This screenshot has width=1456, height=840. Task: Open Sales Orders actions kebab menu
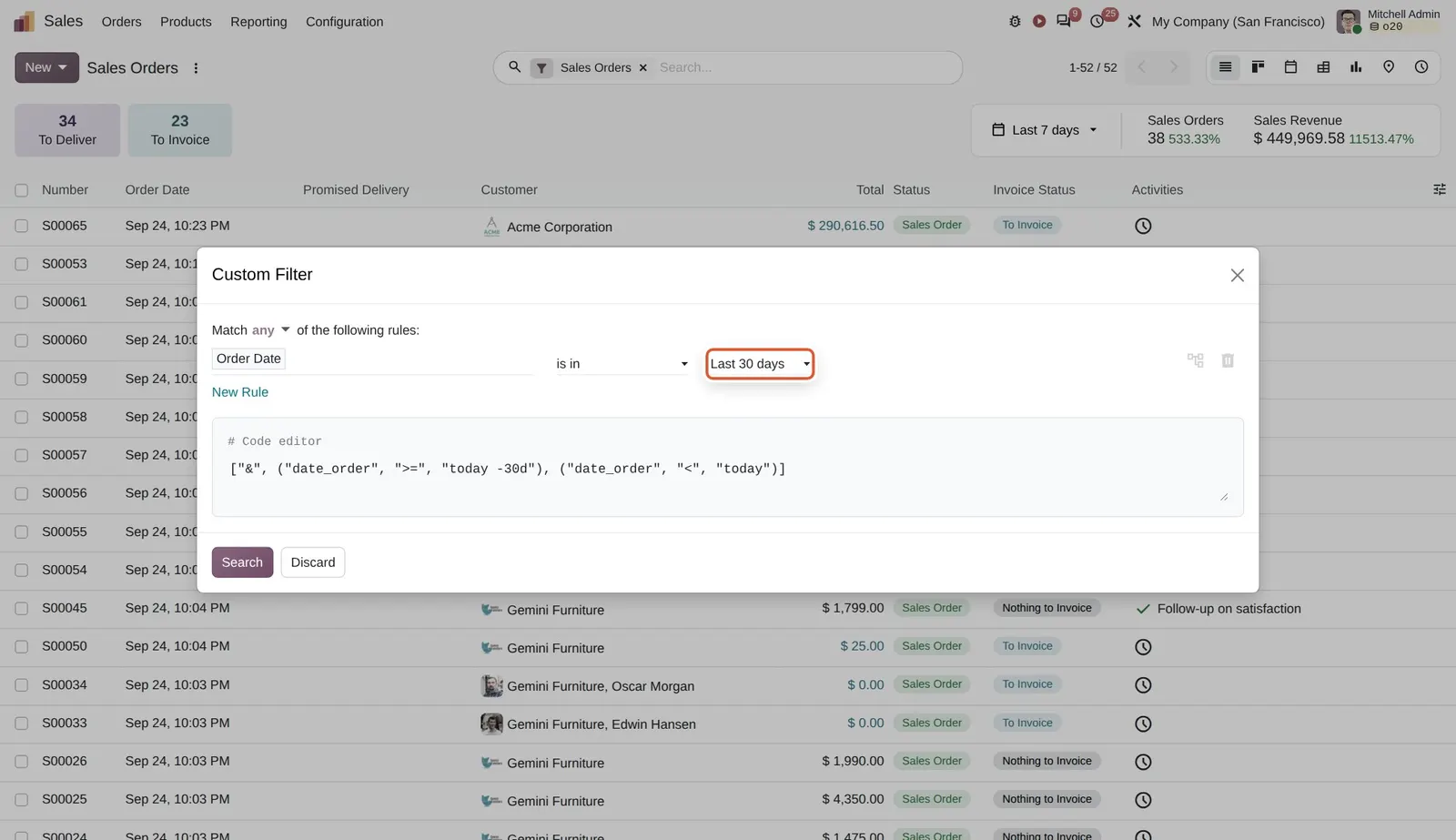[196, 68]
